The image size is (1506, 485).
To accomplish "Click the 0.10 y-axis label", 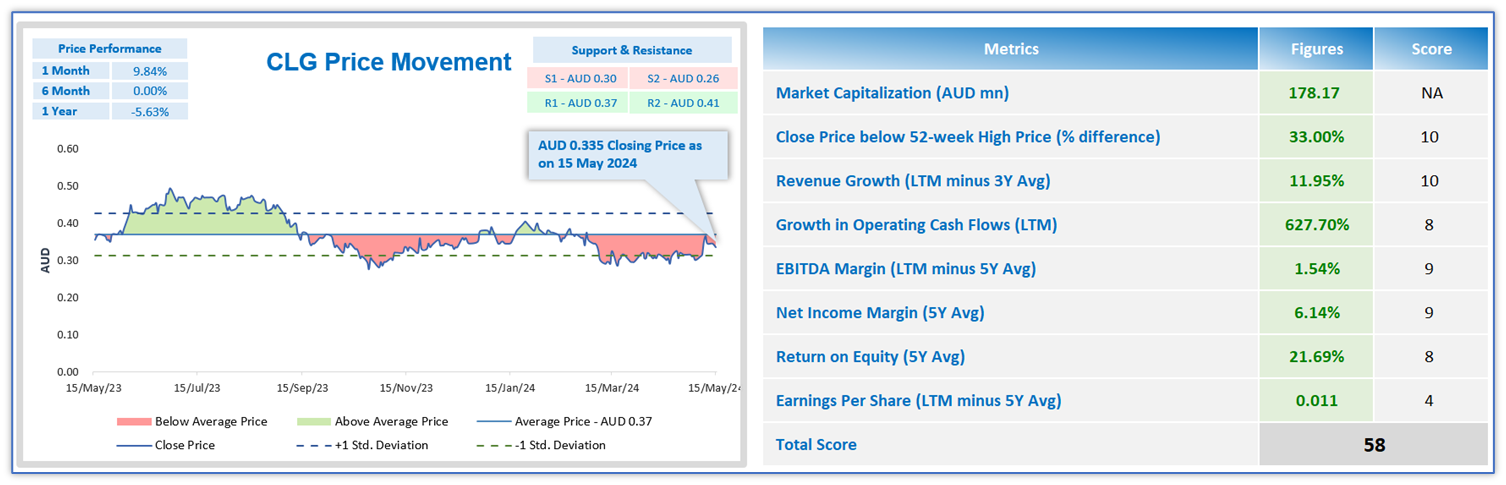I will [68, 335].
